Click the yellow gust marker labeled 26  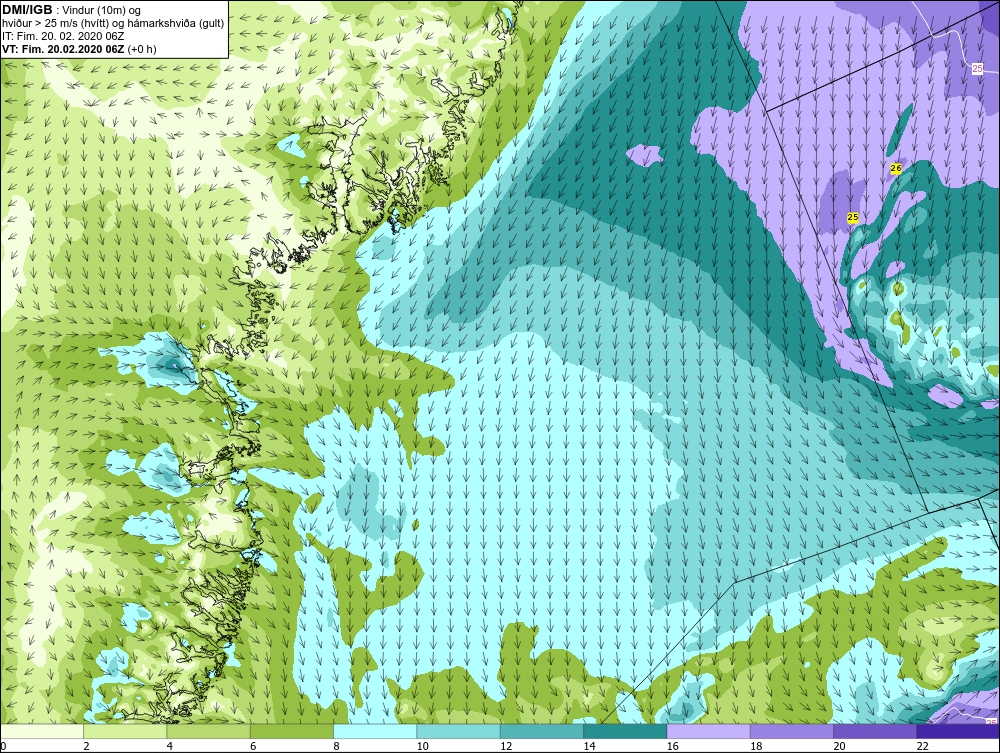point(896,168)
